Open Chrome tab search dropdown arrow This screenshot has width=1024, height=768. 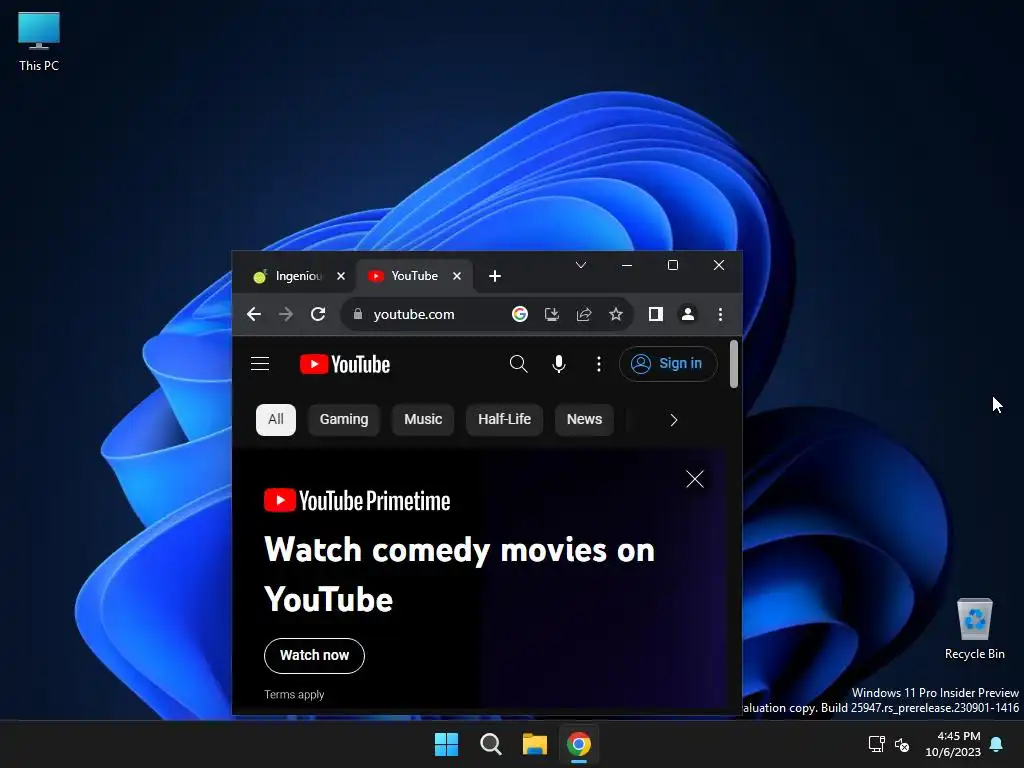(x=581, y=265)
